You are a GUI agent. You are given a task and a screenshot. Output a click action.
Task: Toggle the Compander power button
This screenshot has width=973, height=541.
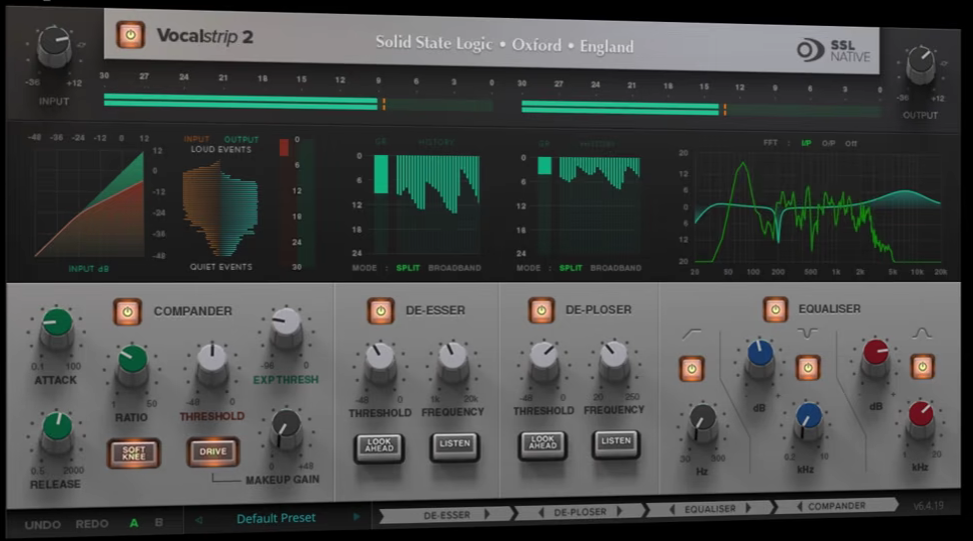(x=127, y=311)
